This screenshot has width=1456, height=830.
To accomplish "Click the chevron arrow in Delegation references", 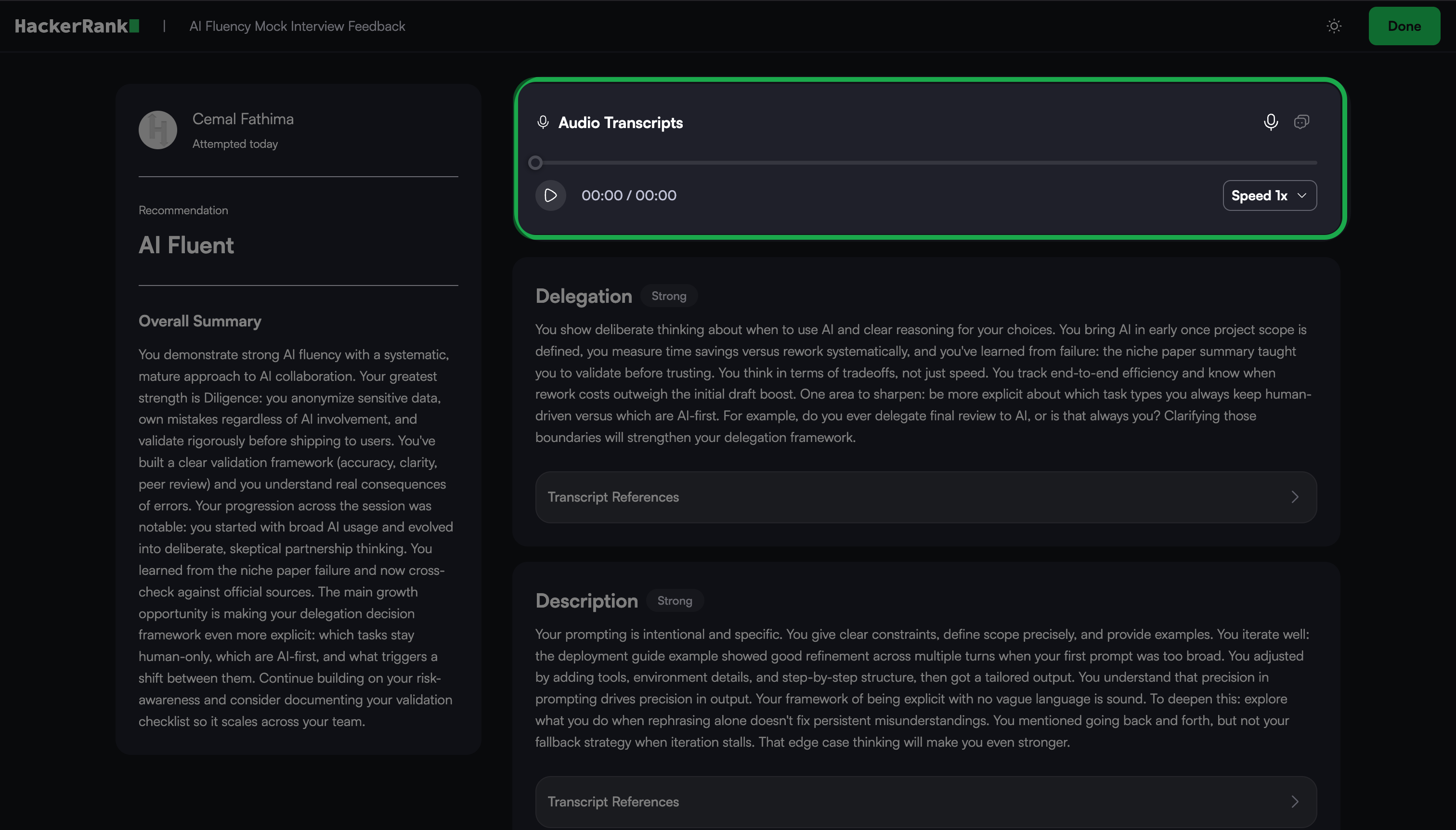I will (1295, 497).
